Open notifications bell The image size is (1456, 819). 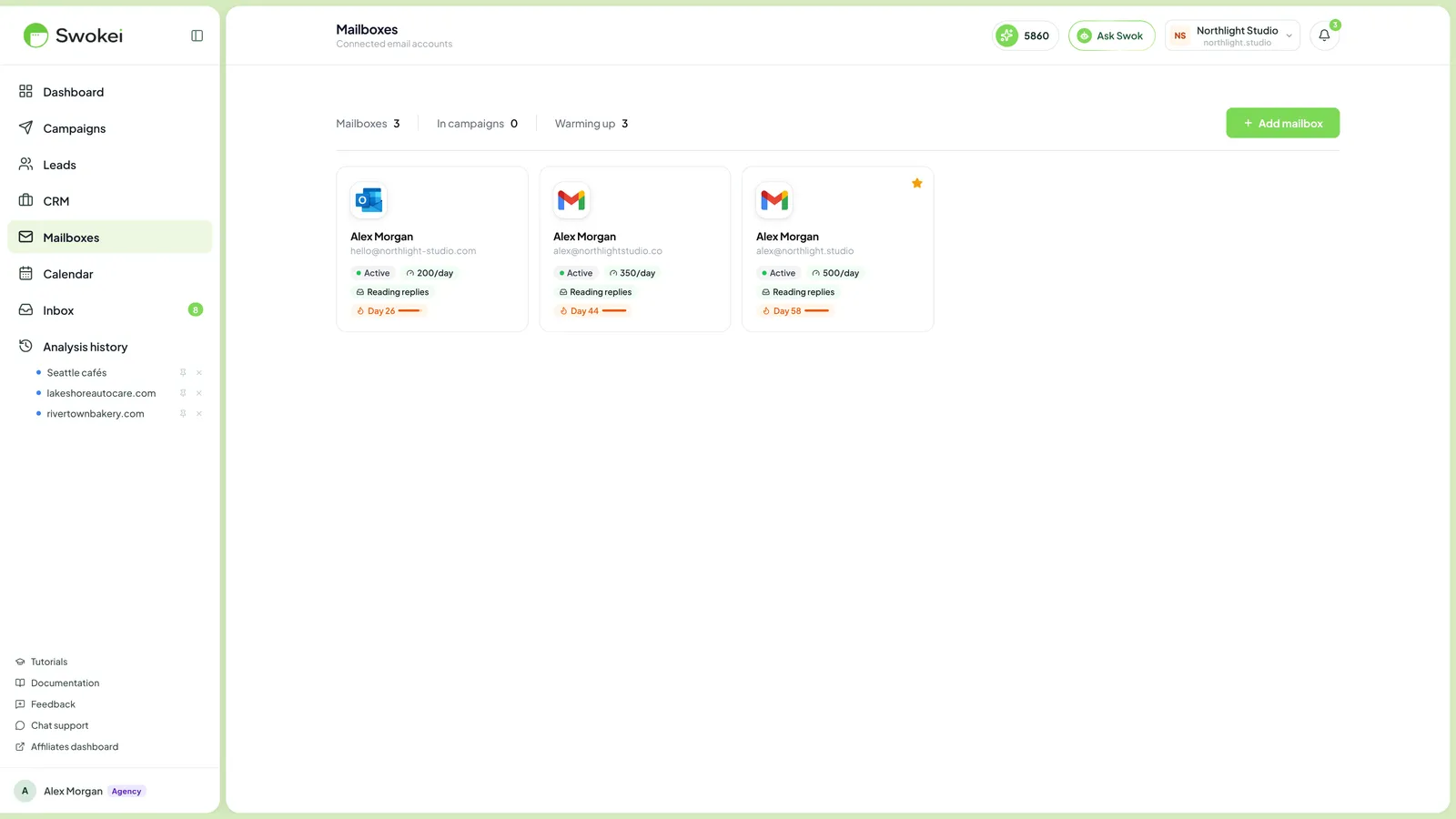pos(1324,35)
